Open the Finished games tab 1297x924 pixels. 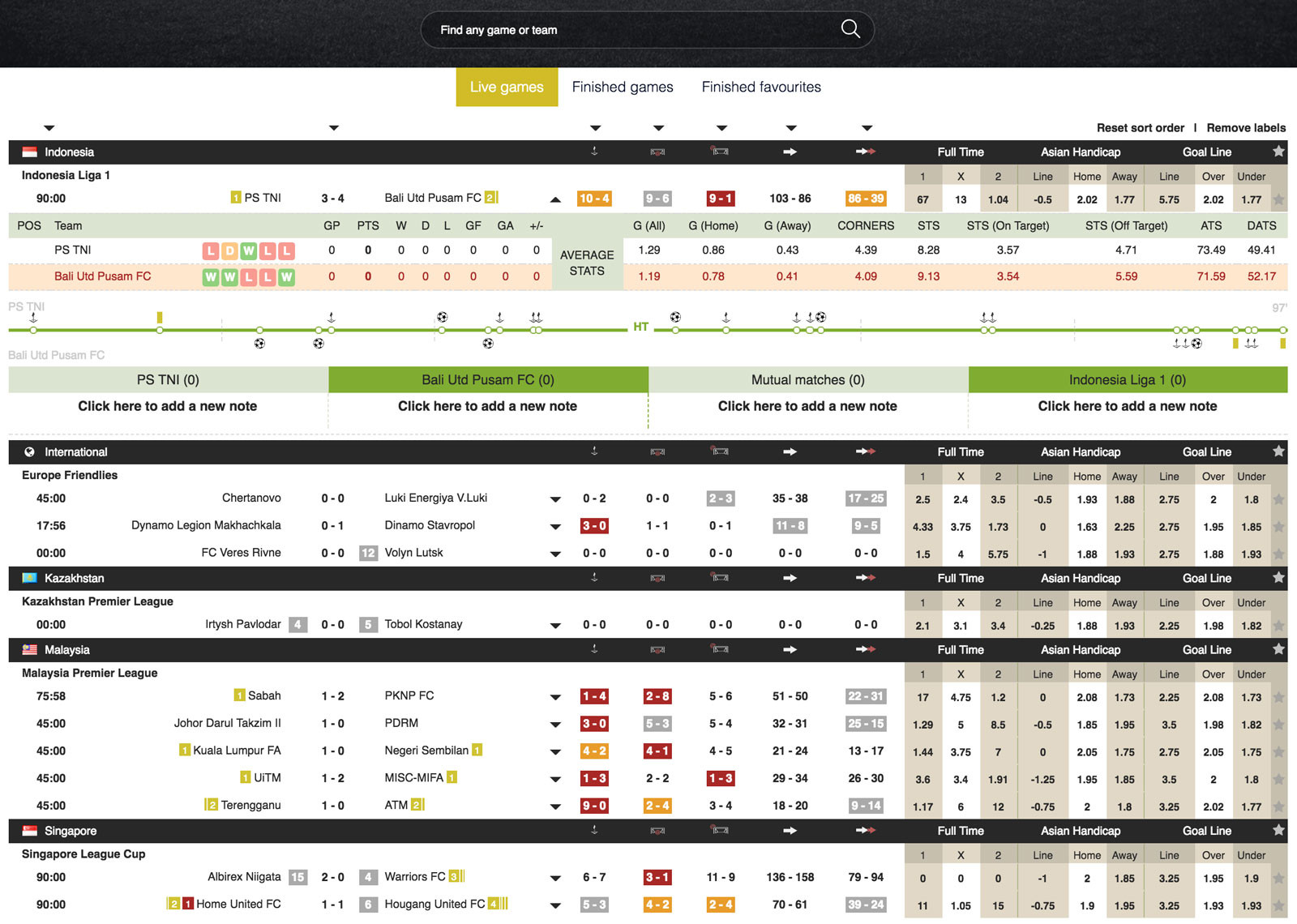[623, 87]
